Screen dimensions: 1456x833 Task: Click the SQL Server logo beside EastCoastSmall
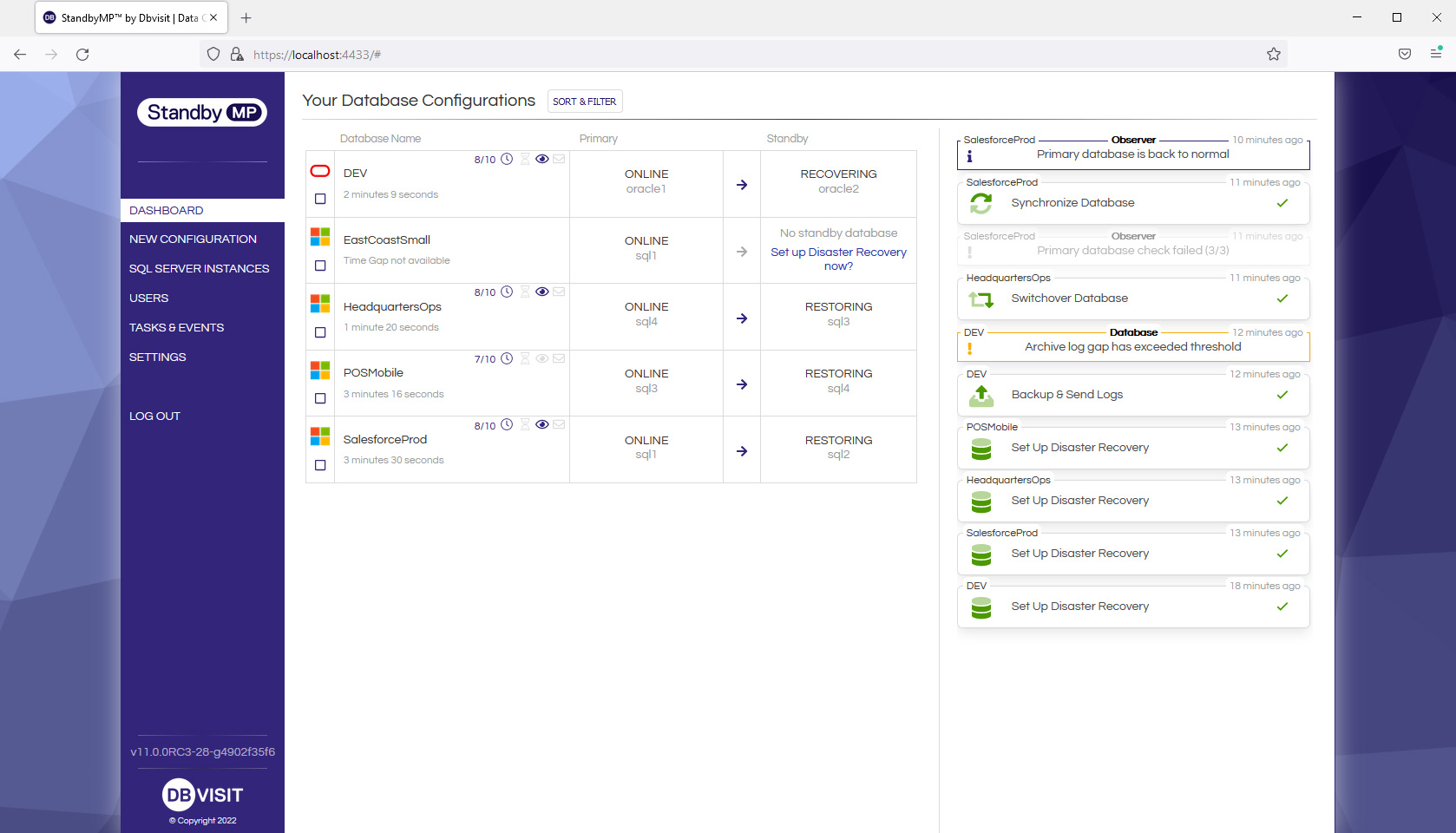(319, 235)
